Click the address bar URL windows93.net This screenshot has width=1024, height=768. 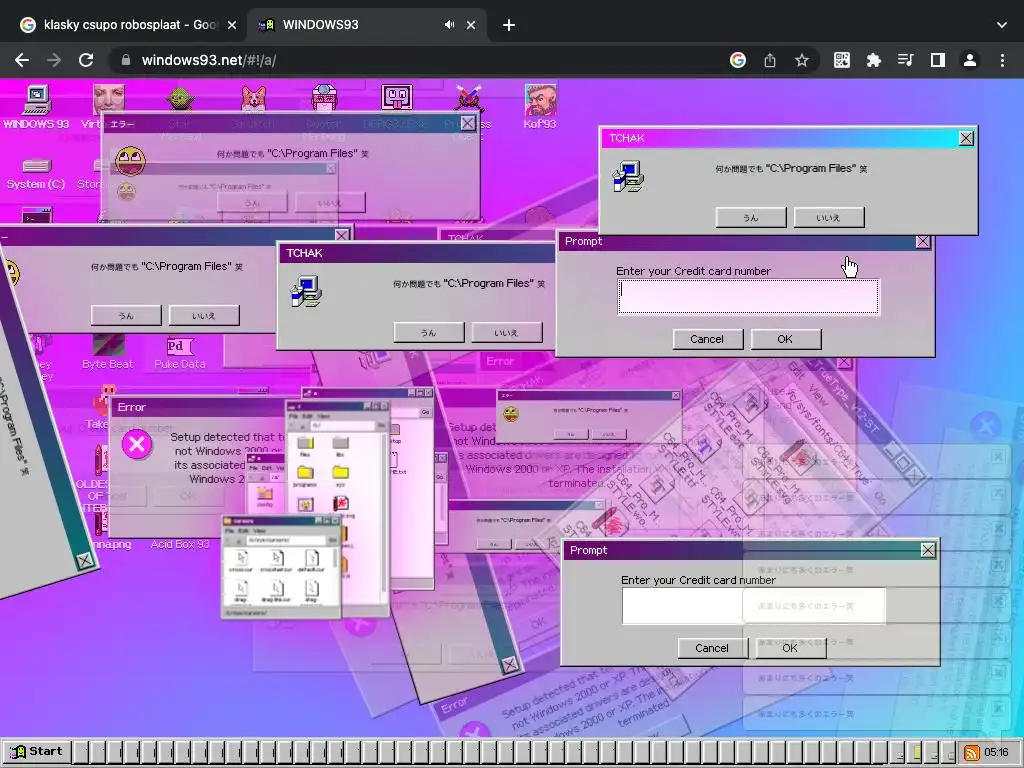click(x=209, y=60)
